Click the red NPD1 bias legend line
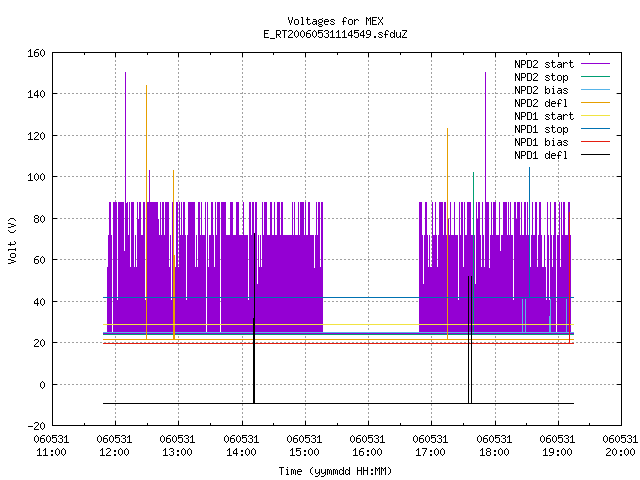The width and height of the screenshot is (640, 480). pyautogui.click(x=595, y=142)
